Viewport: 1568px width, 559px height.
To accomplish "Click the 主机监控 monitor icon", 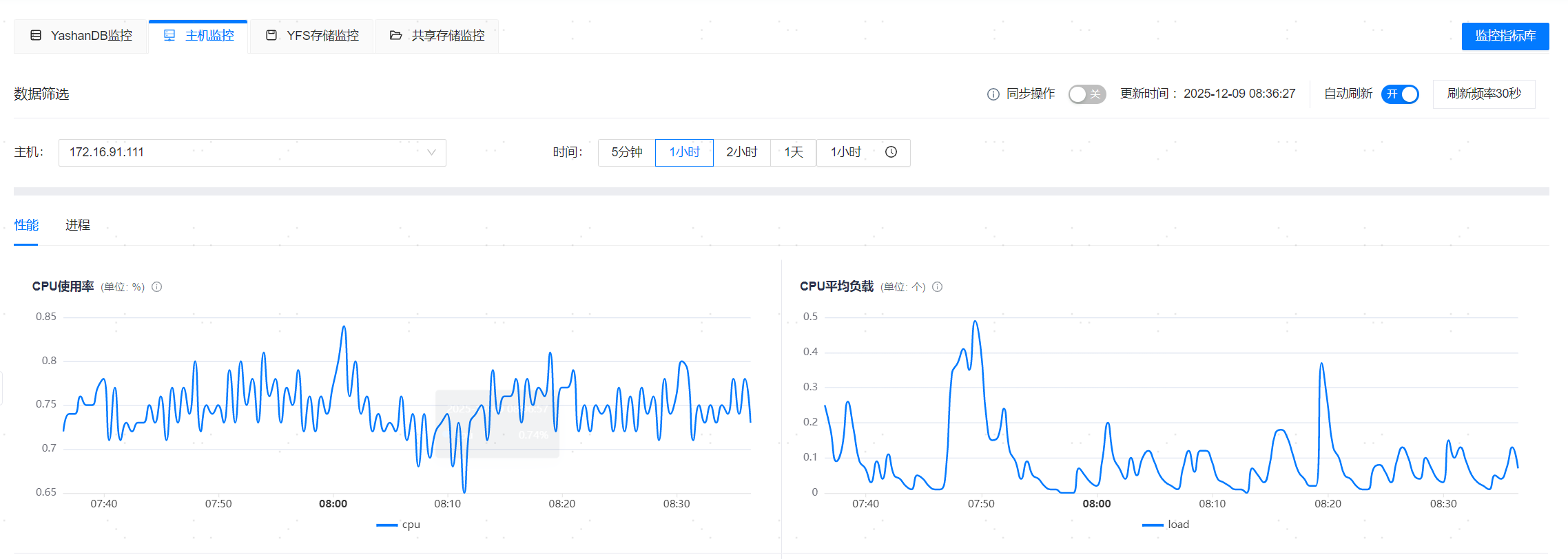I will [x=169, y=35].
